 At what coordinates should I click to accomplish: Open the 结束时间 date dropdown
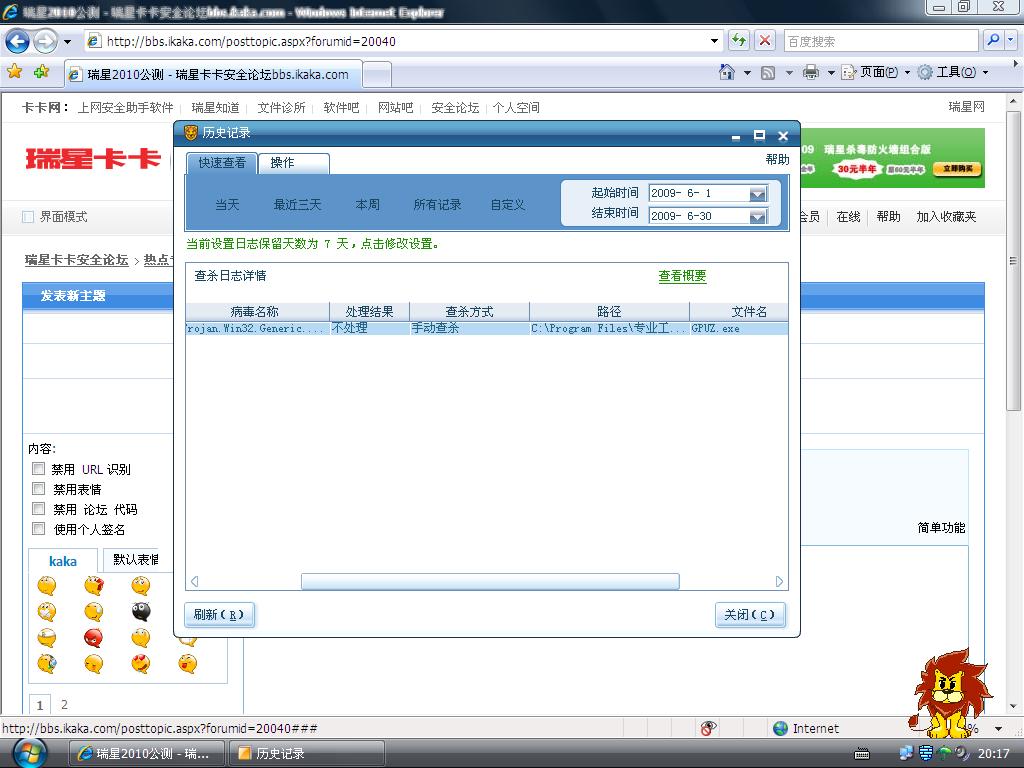point(758,216)
